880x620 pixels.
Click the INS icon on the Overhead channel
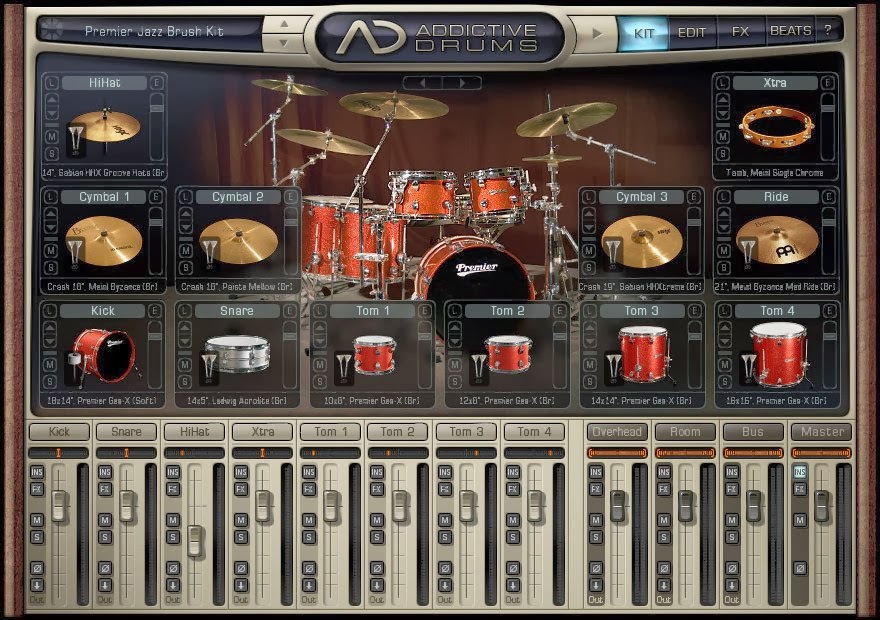pyautogui.click(x=595, y=472)
